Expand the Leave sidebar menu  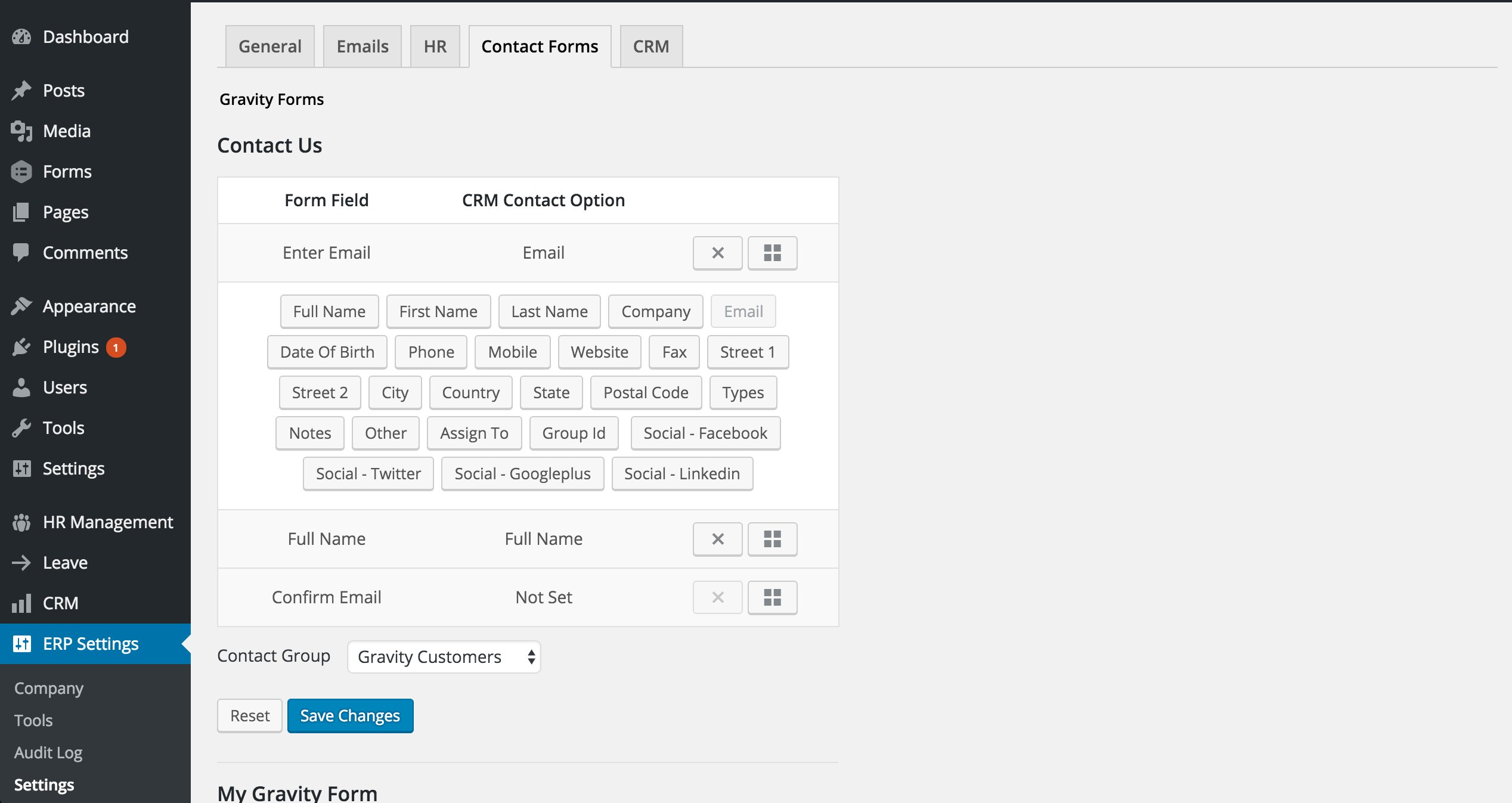pos(65,563)
